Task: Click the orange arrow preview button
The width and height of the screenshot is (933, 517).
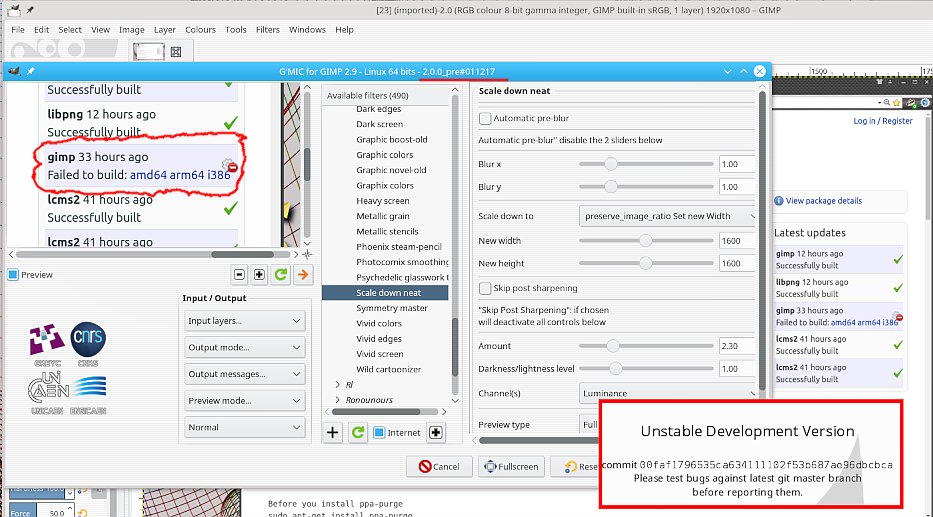Action: [x=303, y=274]
